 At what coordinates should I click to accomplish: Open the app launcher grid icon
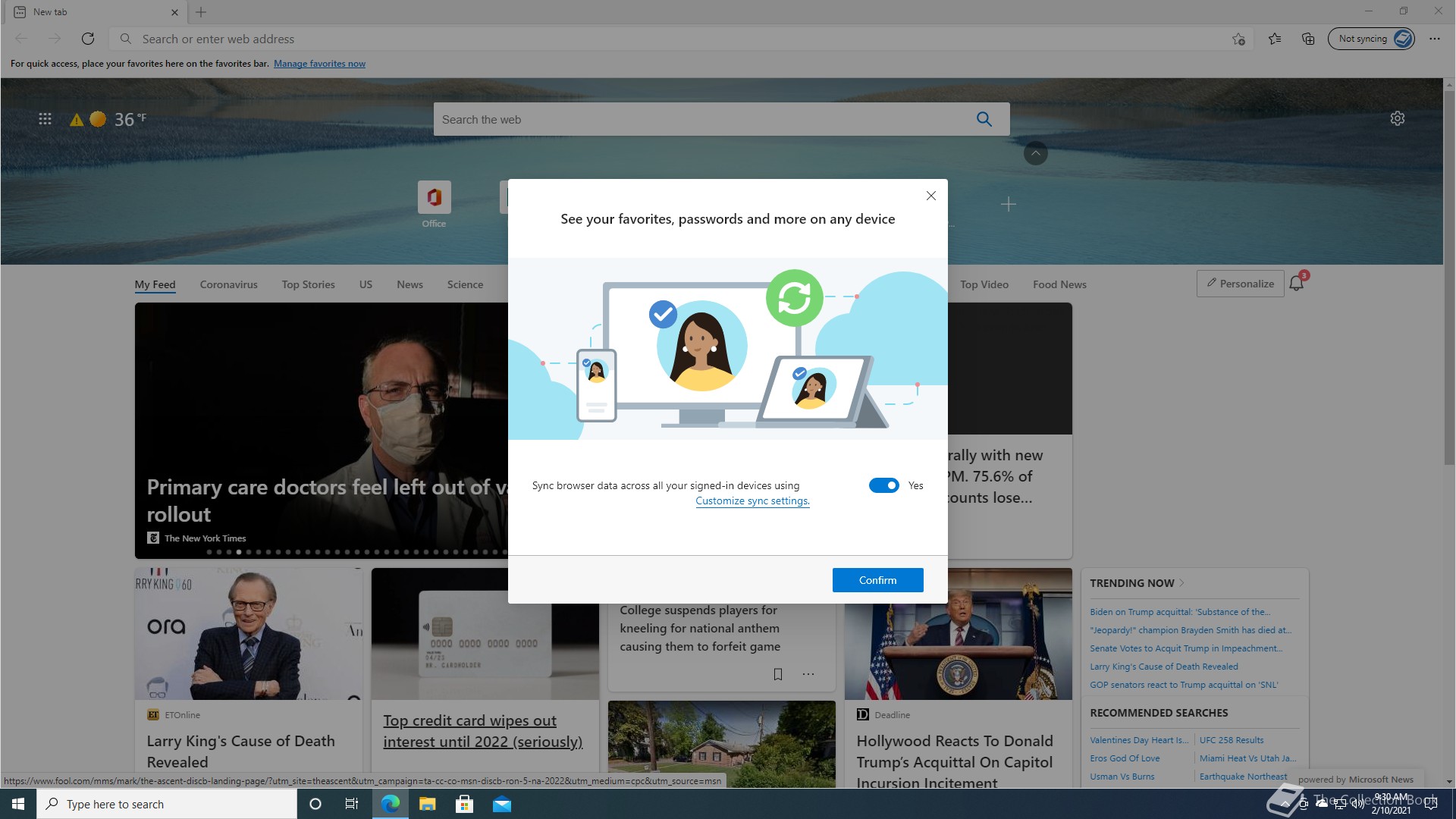coord(45,119)
